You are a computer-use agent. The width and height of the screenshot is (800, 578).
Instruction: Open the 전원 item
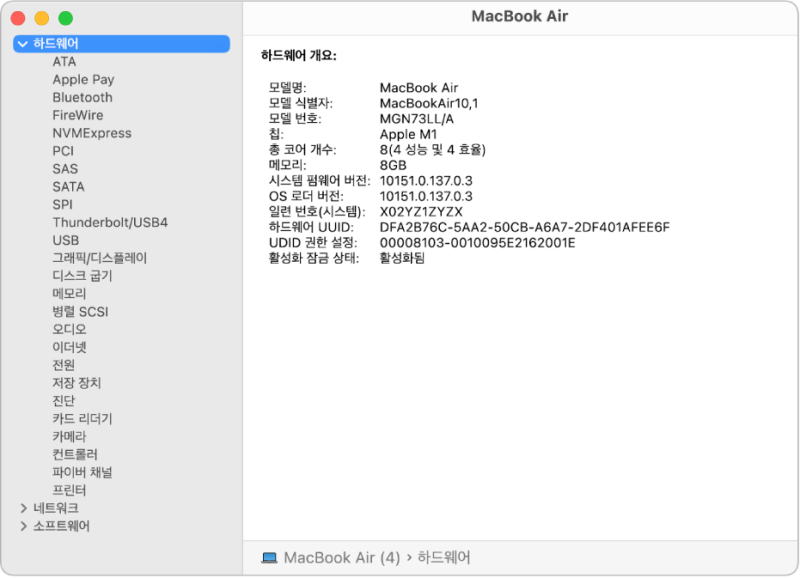coord(64,365)
